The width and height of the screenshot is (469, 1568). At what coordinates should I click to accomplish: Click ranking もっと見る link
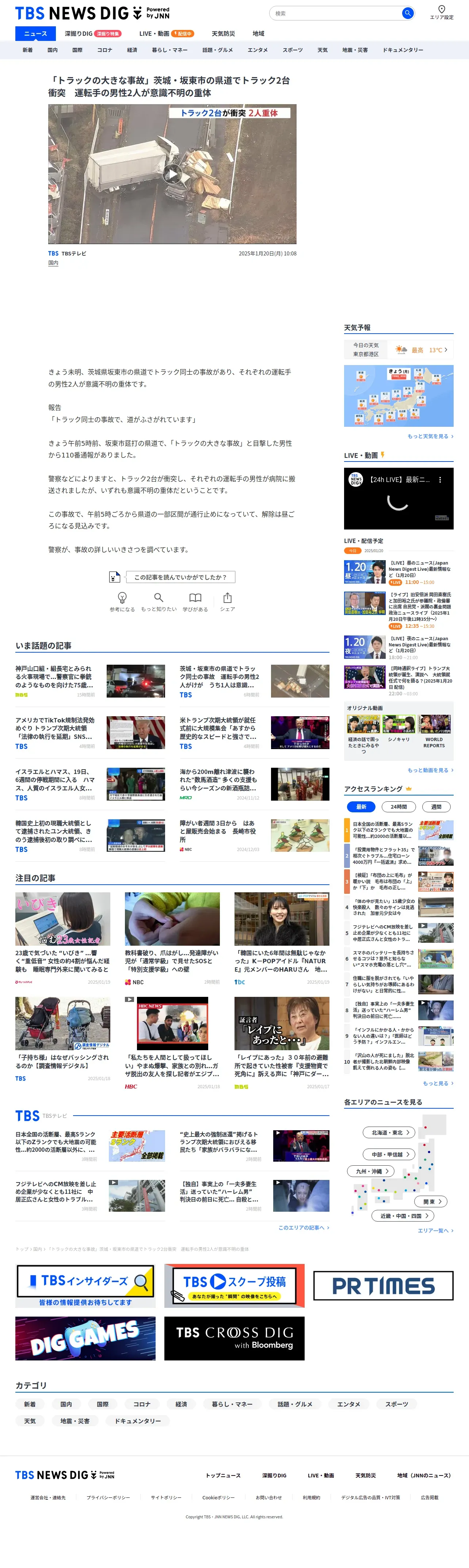(x=438, y=1083)
